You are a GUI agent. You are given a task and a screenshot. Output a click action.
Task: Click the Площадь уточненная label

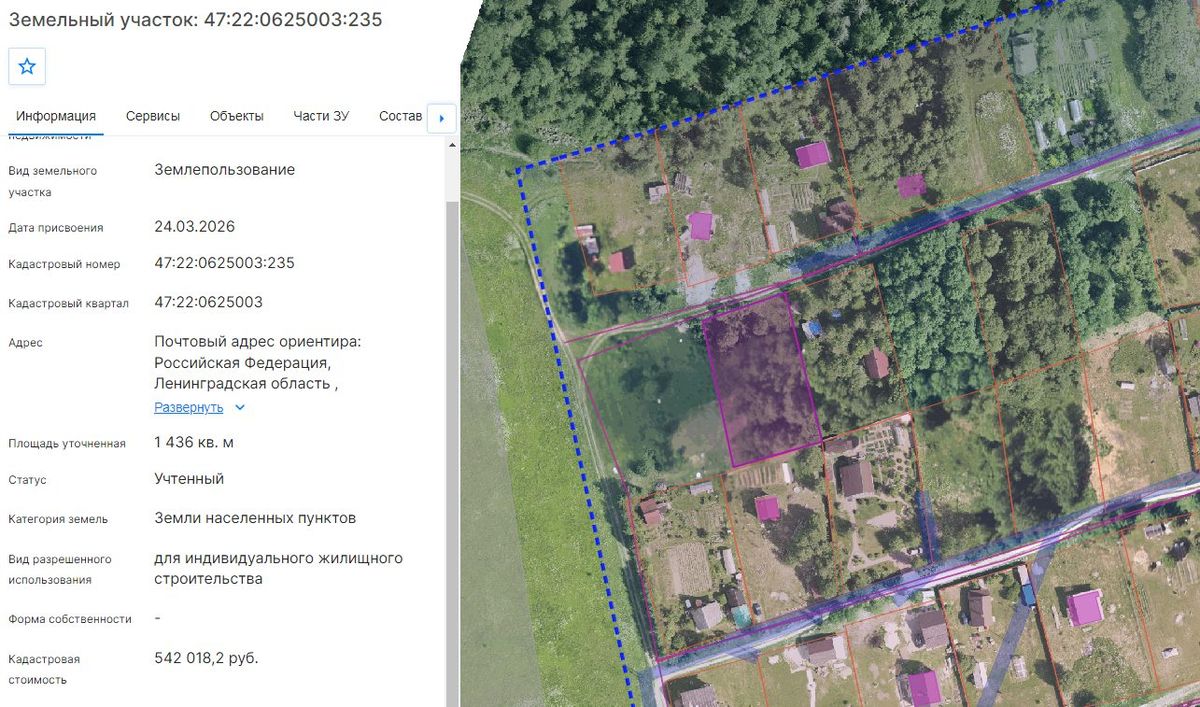coord(67,443)
